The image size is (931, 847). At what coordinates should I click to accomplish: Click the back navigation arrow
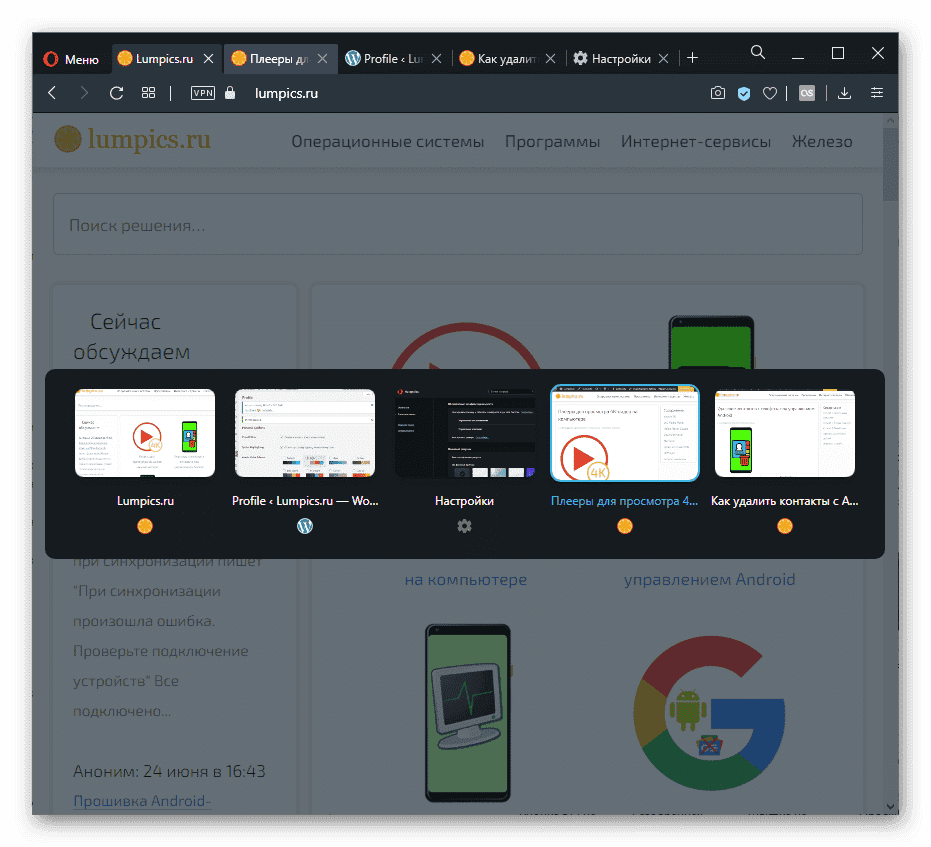(x=51, y=93)
